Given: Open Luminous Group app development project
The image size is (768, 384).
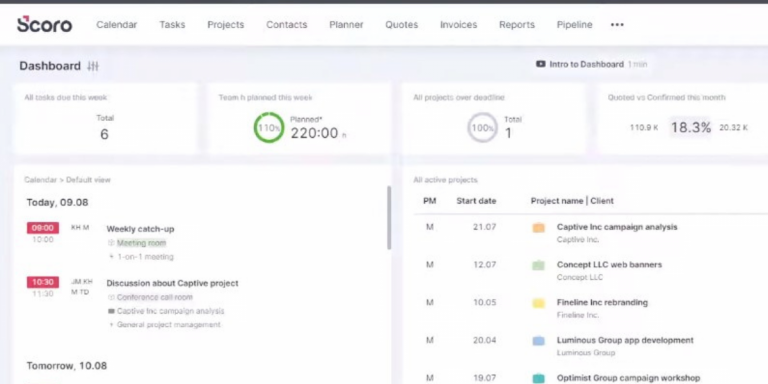Looking at the screenshot, I should (625, 340).
